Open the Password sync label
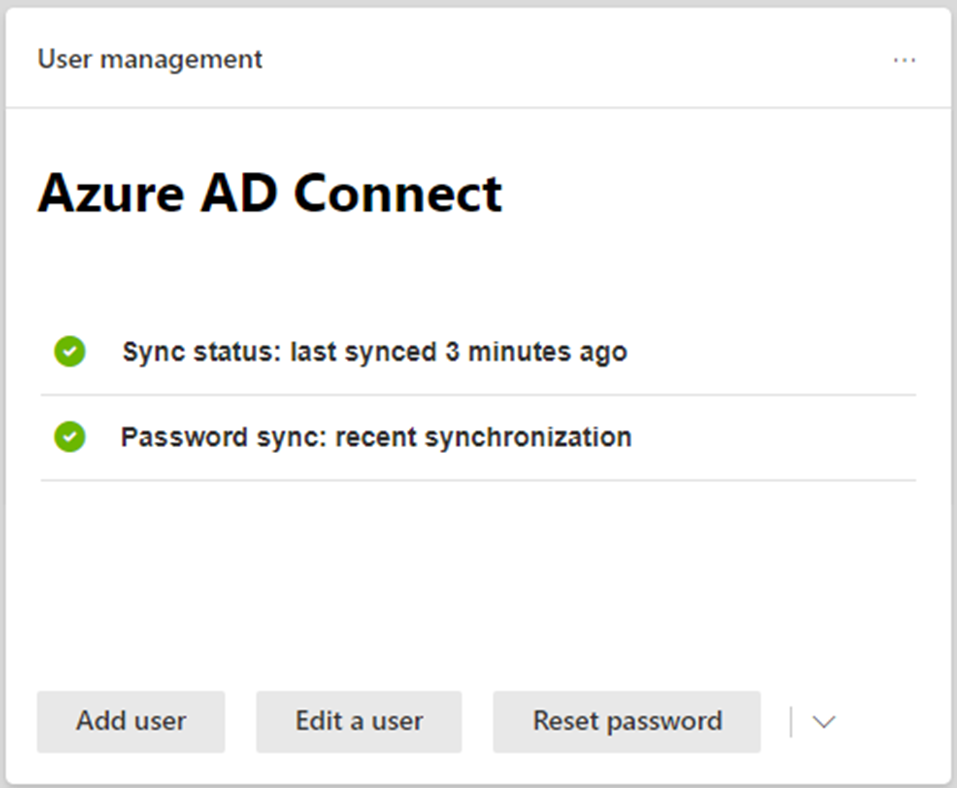 tap(224, 438)
